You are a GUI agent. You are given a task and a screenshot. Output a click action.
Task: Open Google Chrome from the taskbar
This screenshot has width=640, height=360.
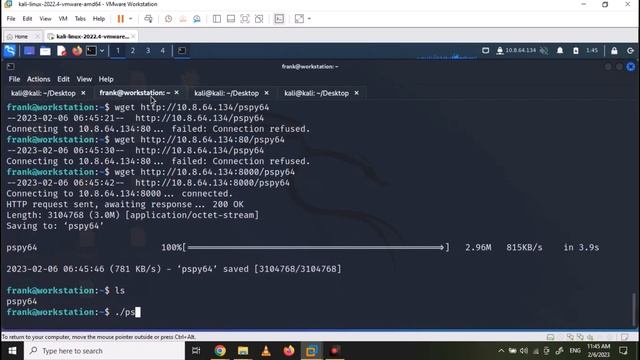point(220,351)
